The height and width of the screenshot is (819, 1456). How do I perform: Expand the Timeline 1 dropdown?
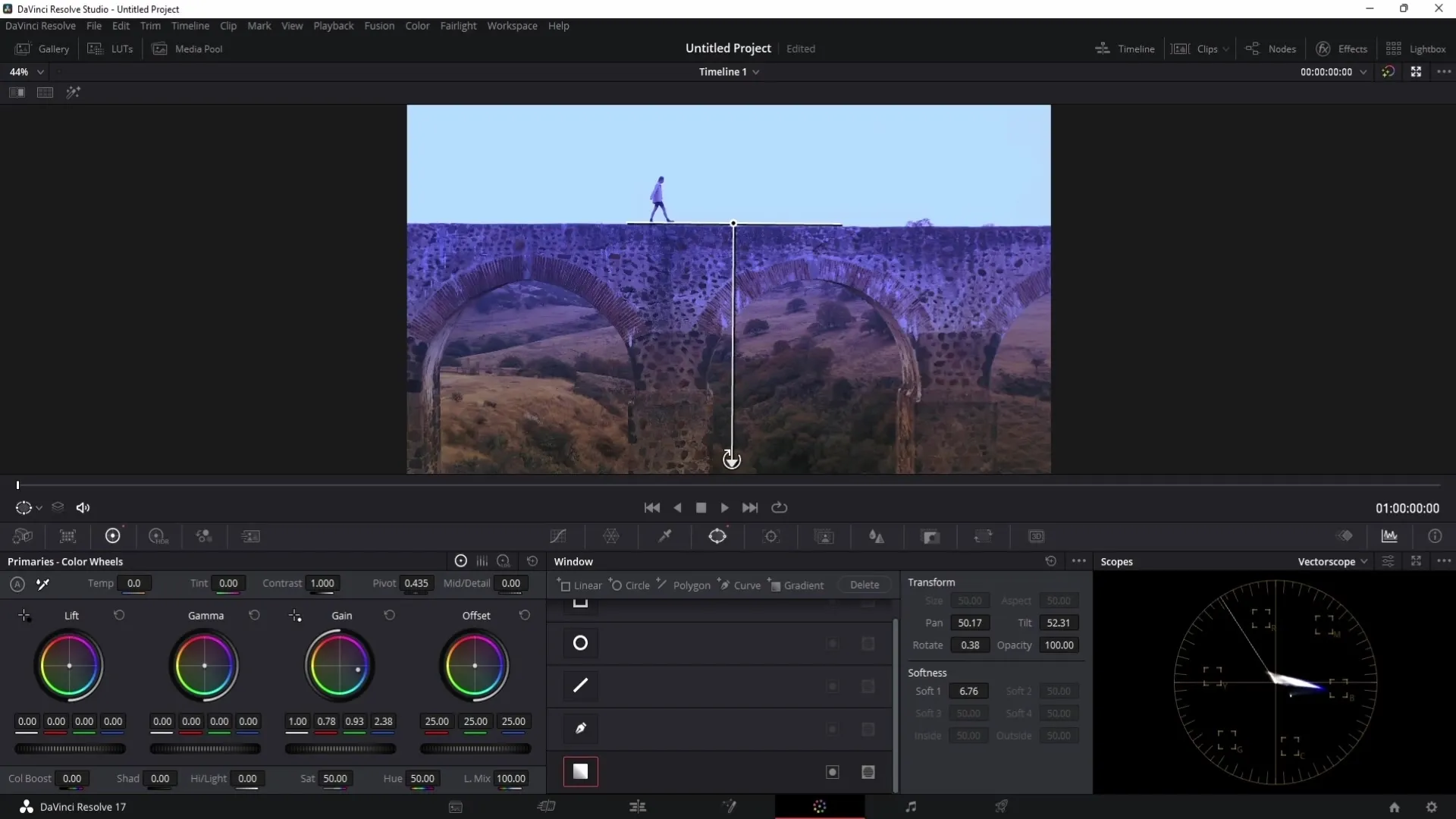(757, 71)
